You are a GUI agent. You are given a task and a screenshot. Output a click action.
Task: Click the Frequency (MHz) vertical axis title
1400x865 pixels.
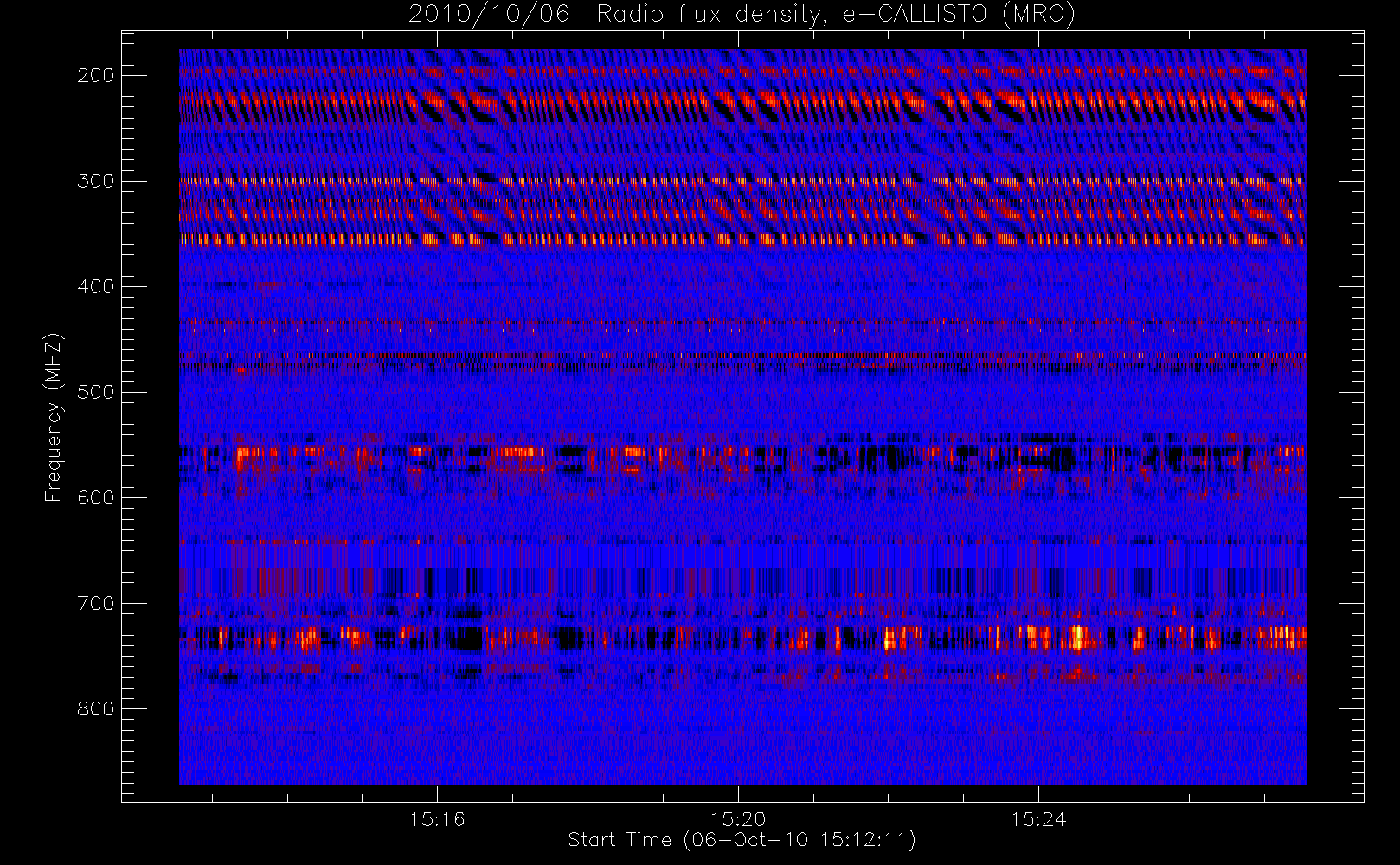(54, 417)
